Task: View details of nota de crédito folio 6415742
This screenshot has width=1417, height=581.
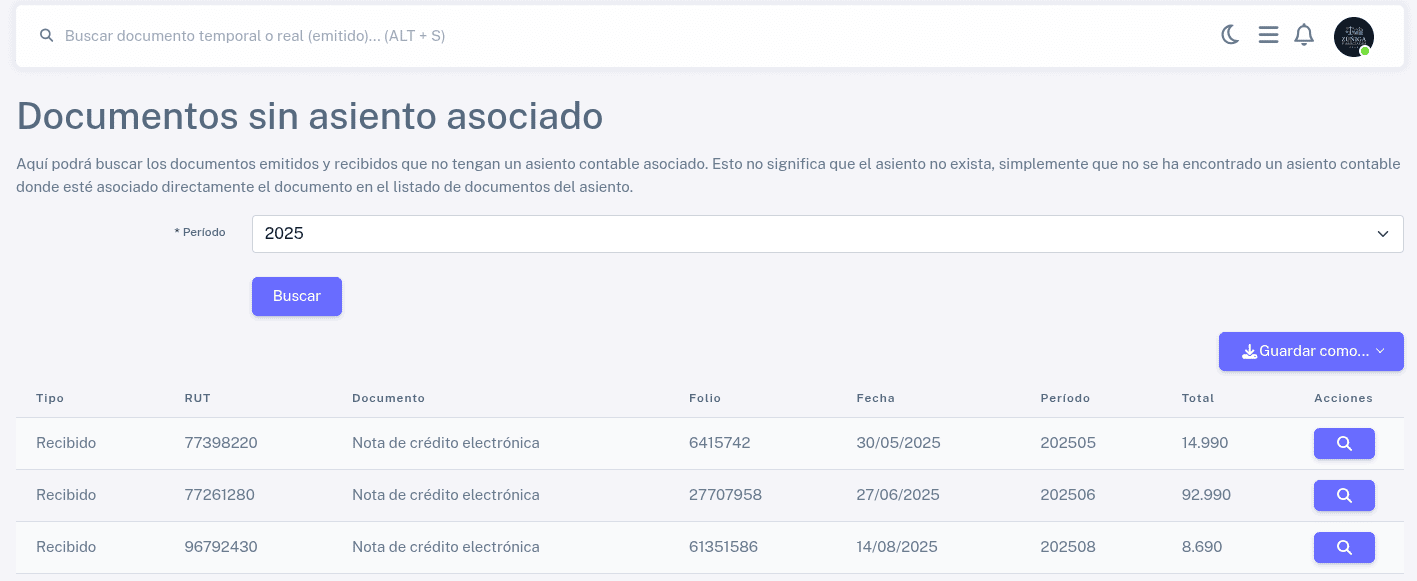Action: (1344, 443)
